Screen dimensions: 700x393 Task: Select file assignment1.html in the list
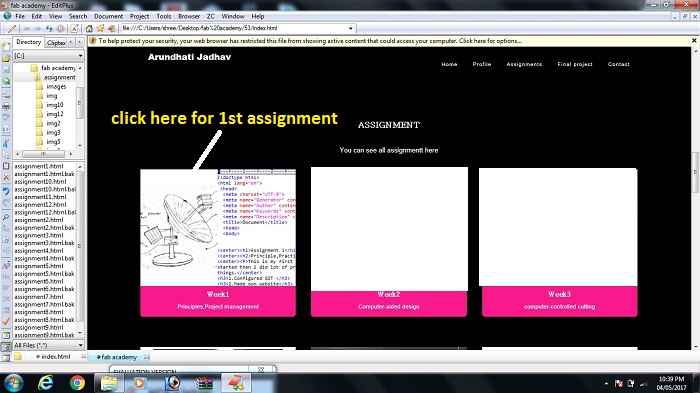click(39, 166)
